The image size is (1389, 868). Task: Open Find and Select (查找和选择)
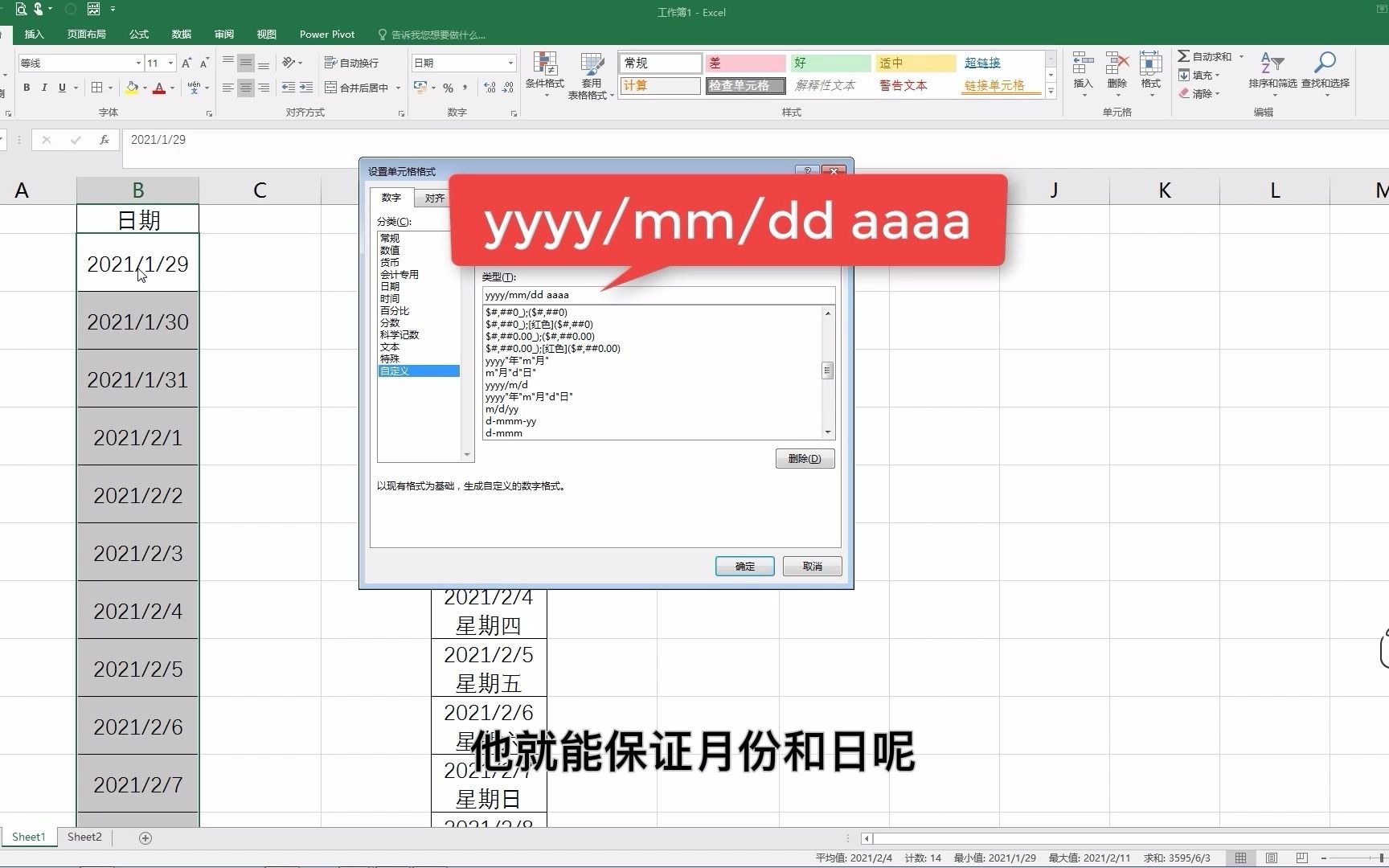(1325, 75)
